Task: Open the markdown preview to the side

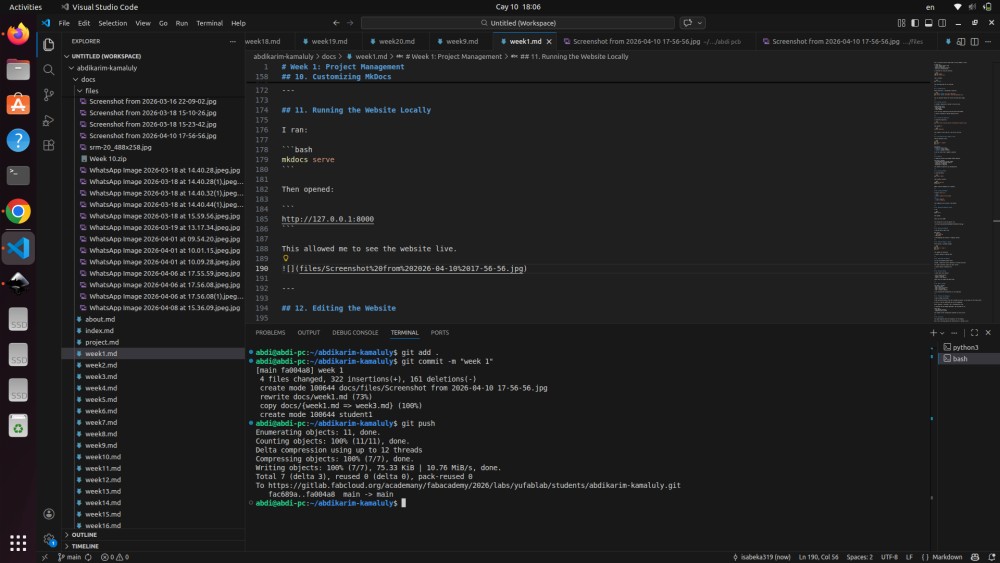Action: click(x=960, y=41)
